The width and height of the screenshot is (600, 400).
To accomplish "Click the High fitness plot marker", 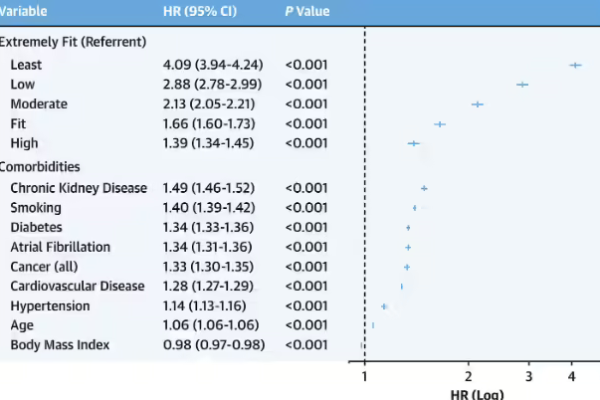I will click(x=413, y=144).
